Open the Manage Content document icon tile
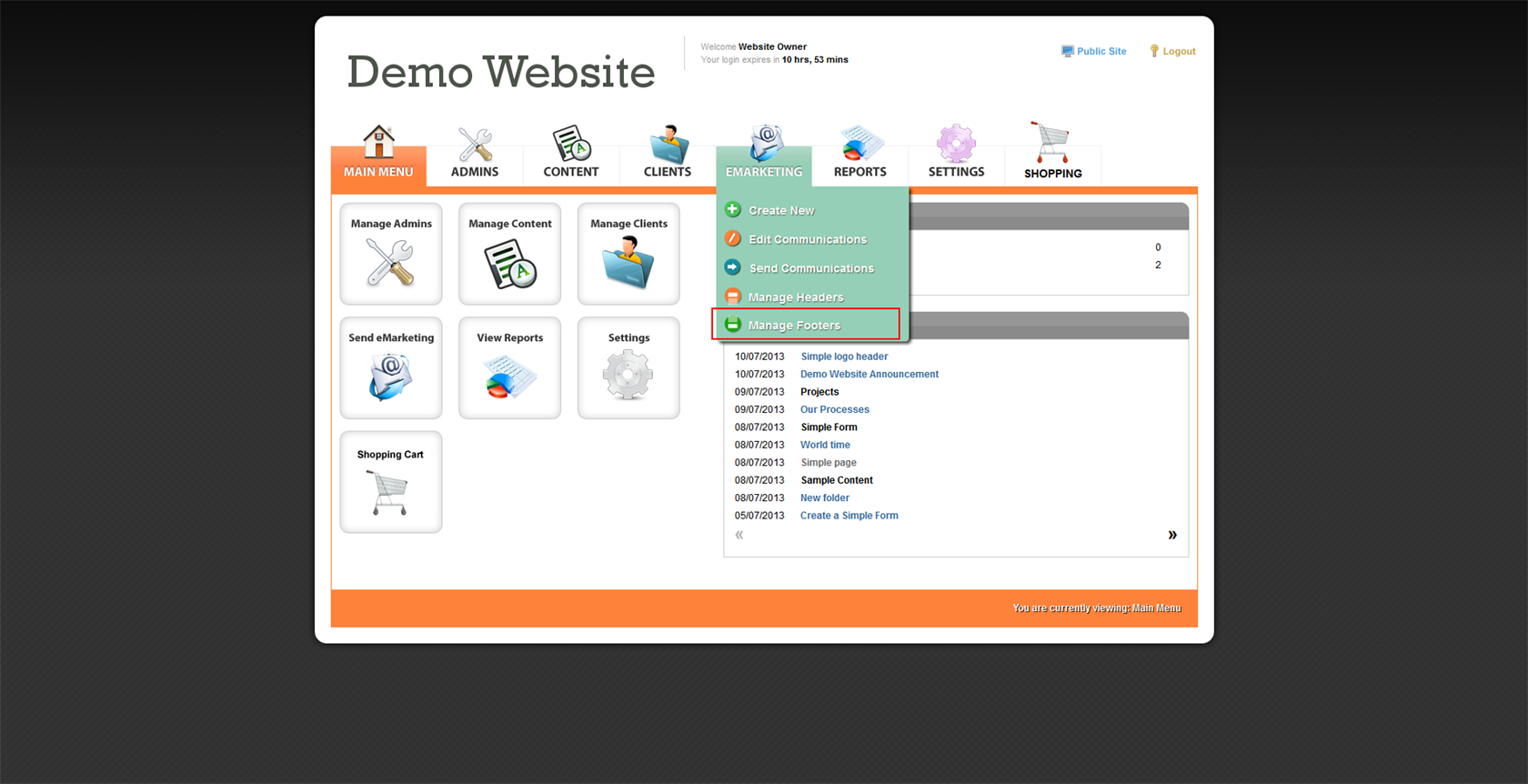This screenshot has height=784, width=1528. 509,255
